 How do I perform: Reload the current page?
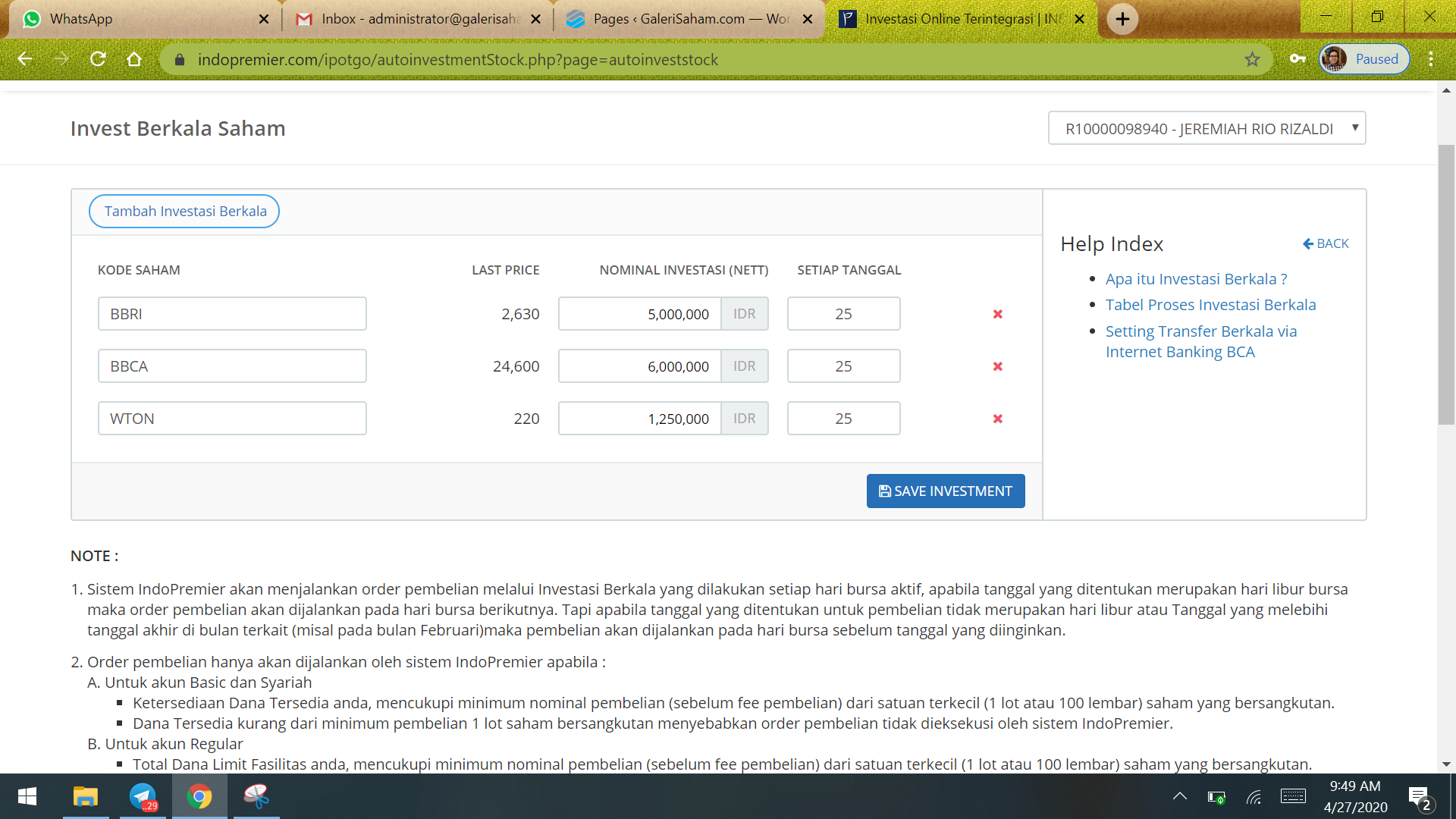pyautogui.click(x=98, y=59)
